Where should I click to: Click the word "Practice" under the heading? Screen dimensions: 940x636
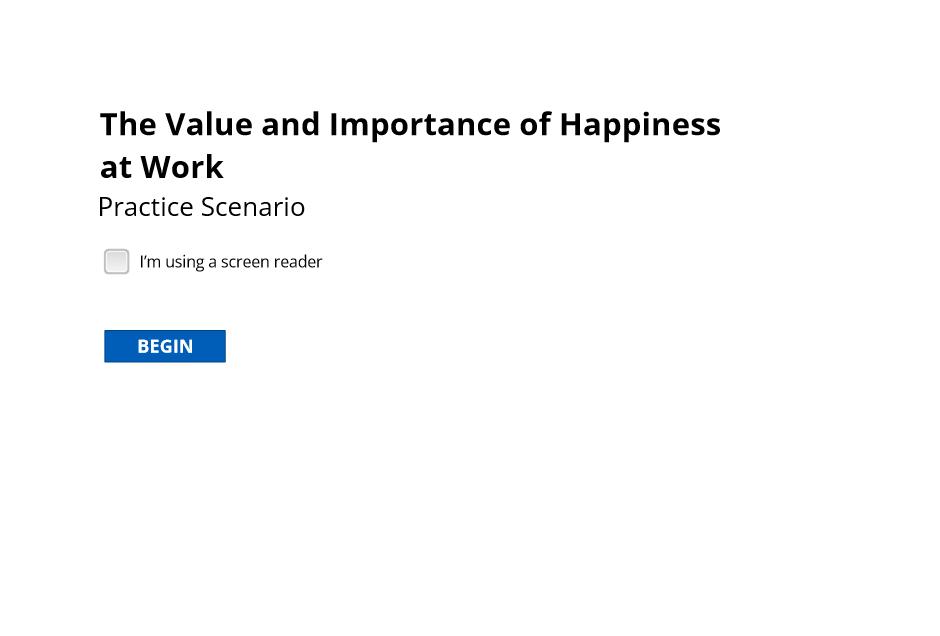click(146, 207)
